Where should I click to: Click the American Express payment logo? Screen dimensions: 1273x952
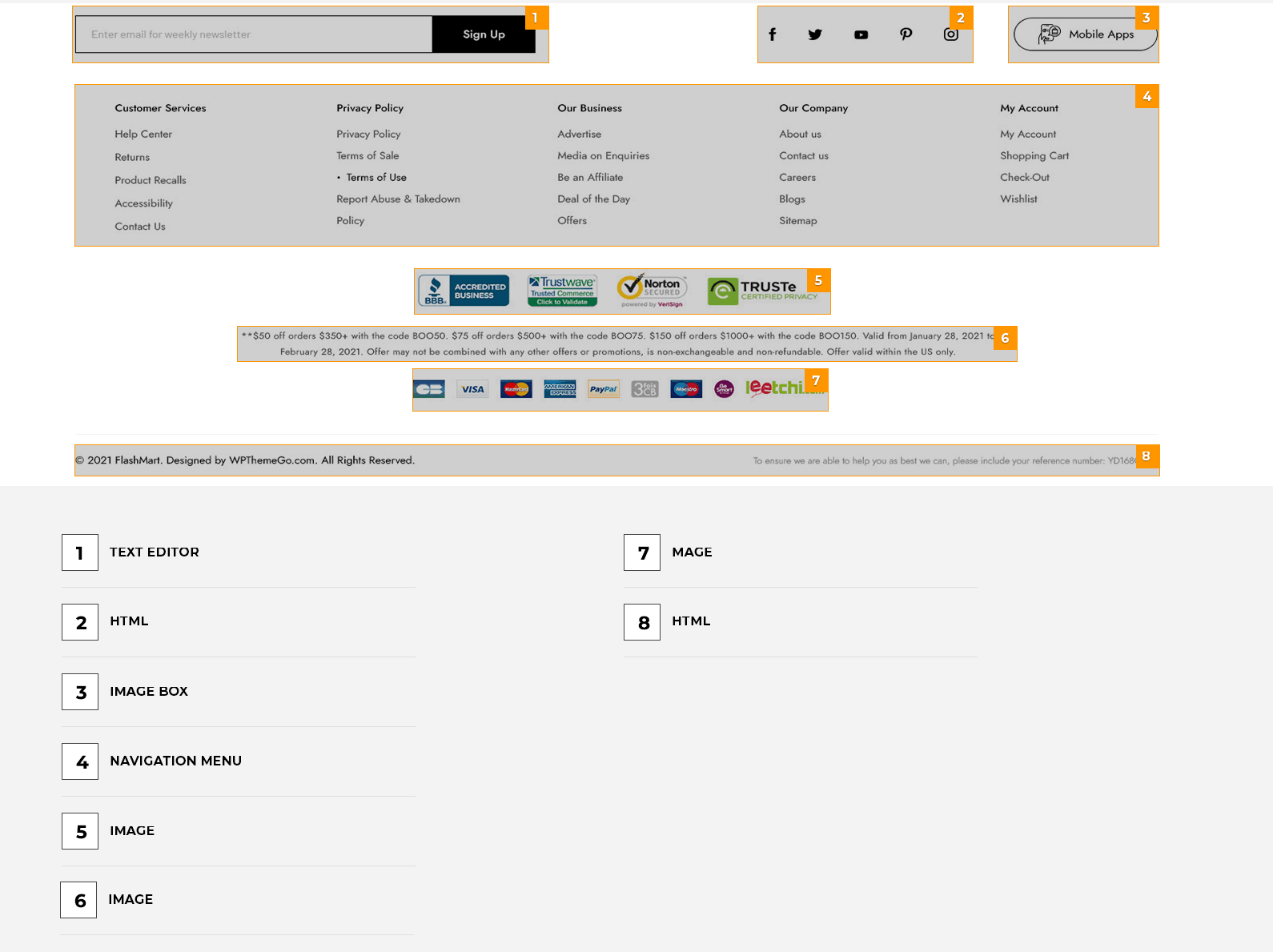[x=560, y=389]
